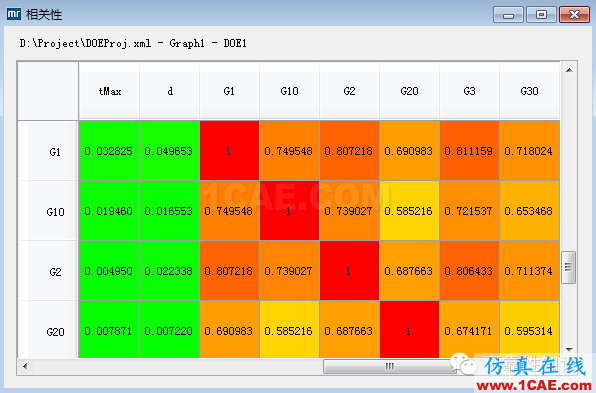Click the horizontal scrollbar thumb
The width and height of the screenshot is (596, 393).
(x=390, y=366)
